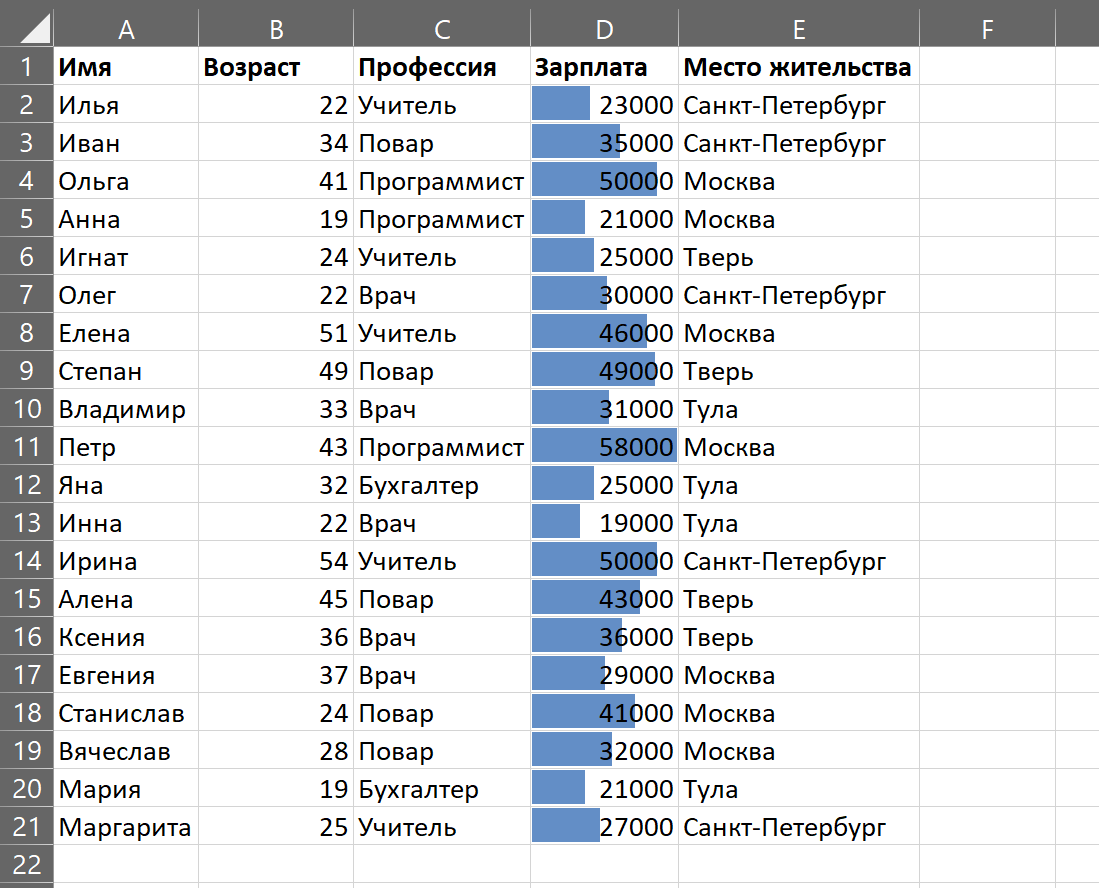The width and height of the screenshot is (1099, 888).
Task: Select Бухгалтер cell in row 12
Action: 441,485
